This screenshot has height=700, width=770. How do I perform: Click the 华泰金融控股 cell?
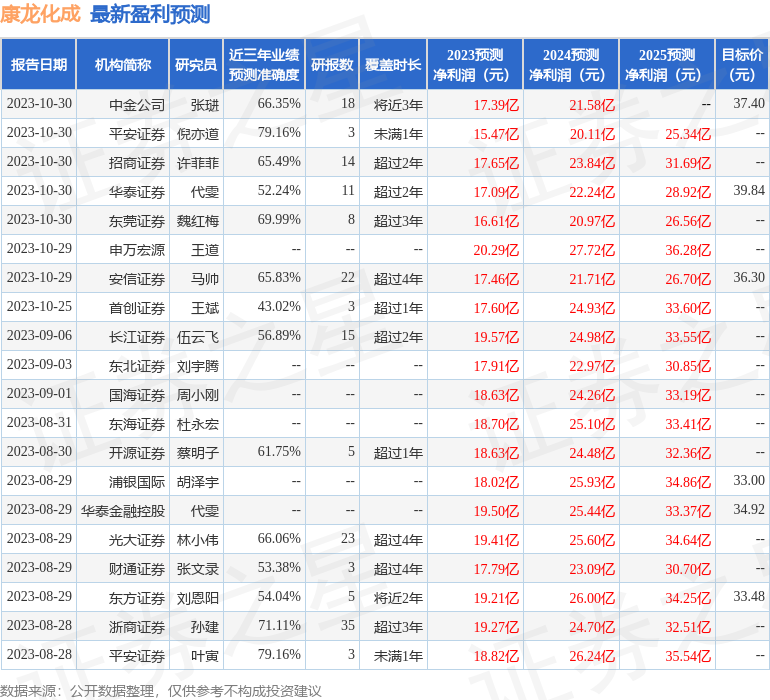click(123, 510)
